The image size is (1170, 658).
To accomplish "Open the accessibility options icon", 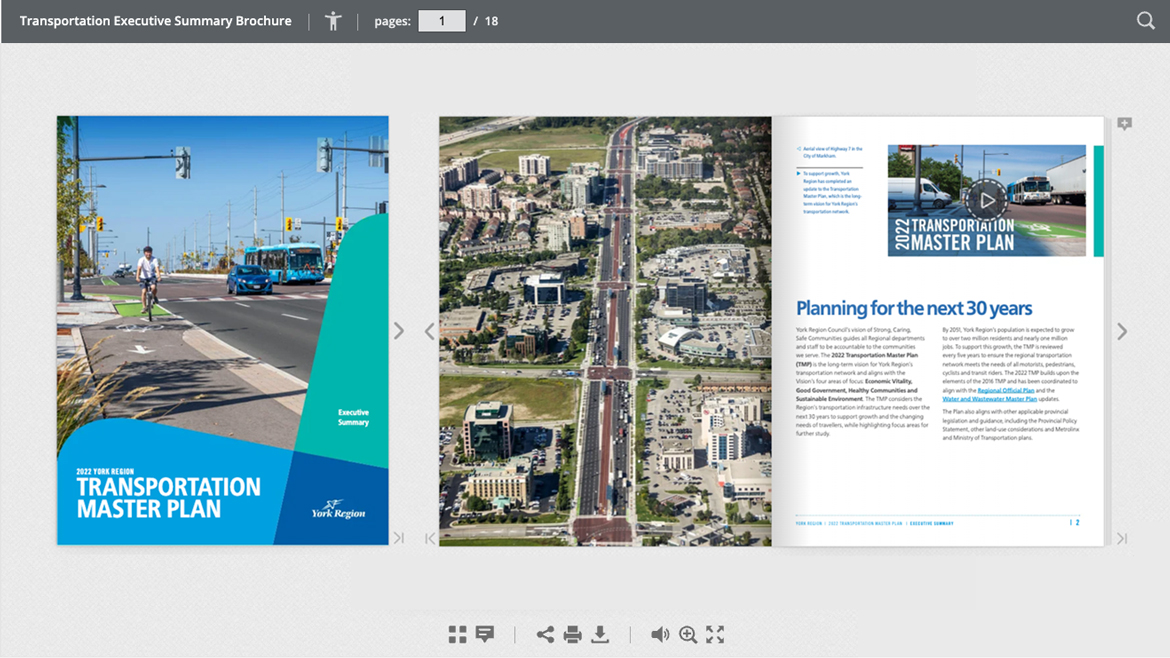I will pyautogui.click(x=333, y=21).
